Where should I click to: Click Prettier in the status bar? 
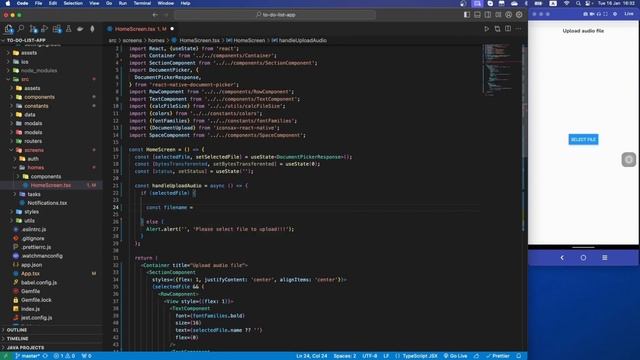coord(498,356)
